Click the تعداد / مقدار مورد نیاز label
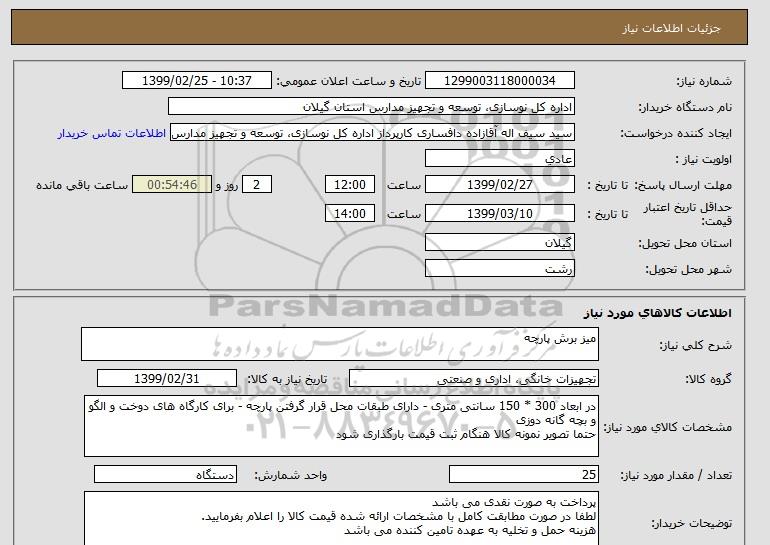Viewport: 770px width, 545px height. coord(676,475)
